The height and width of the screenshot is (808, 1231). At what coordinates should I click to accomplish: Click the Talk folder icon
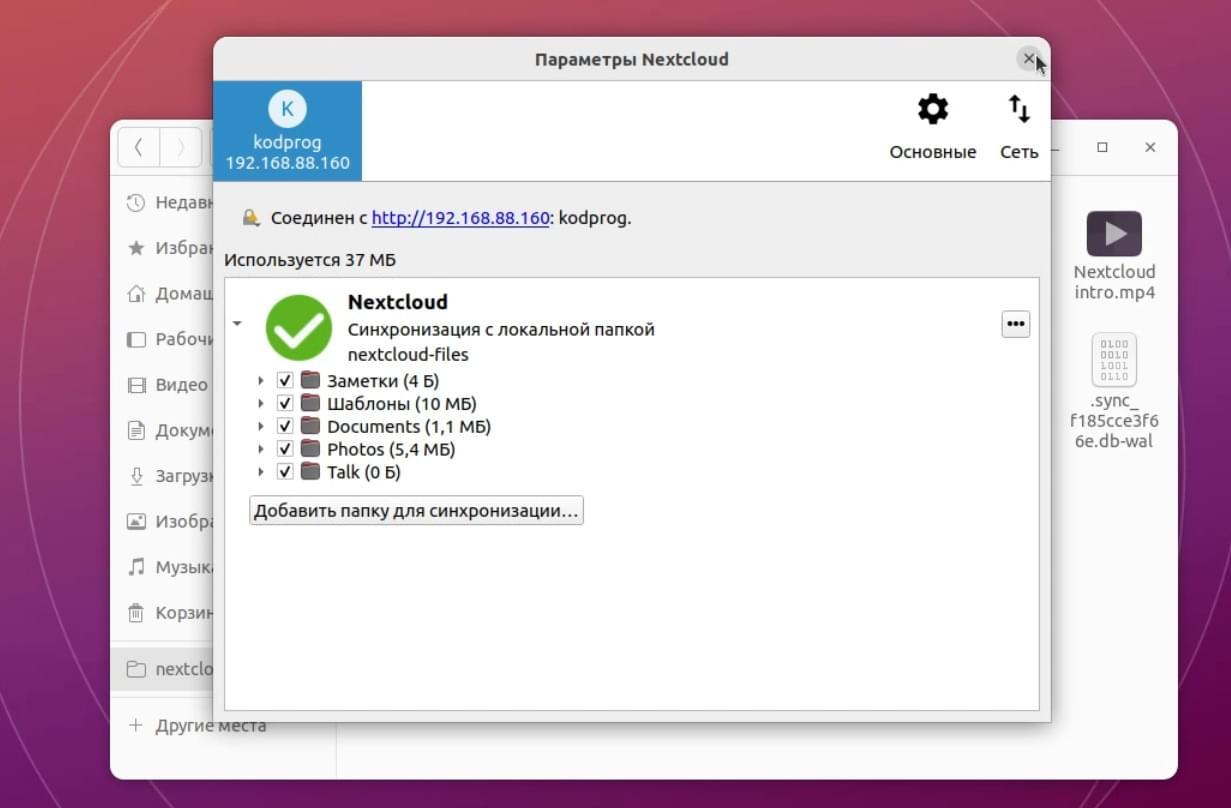pyautogui.click(x=310, y=472)
